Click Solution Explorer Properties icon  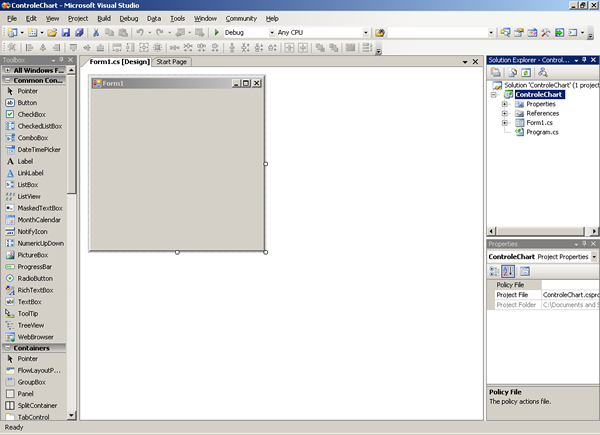pos(496,72)
